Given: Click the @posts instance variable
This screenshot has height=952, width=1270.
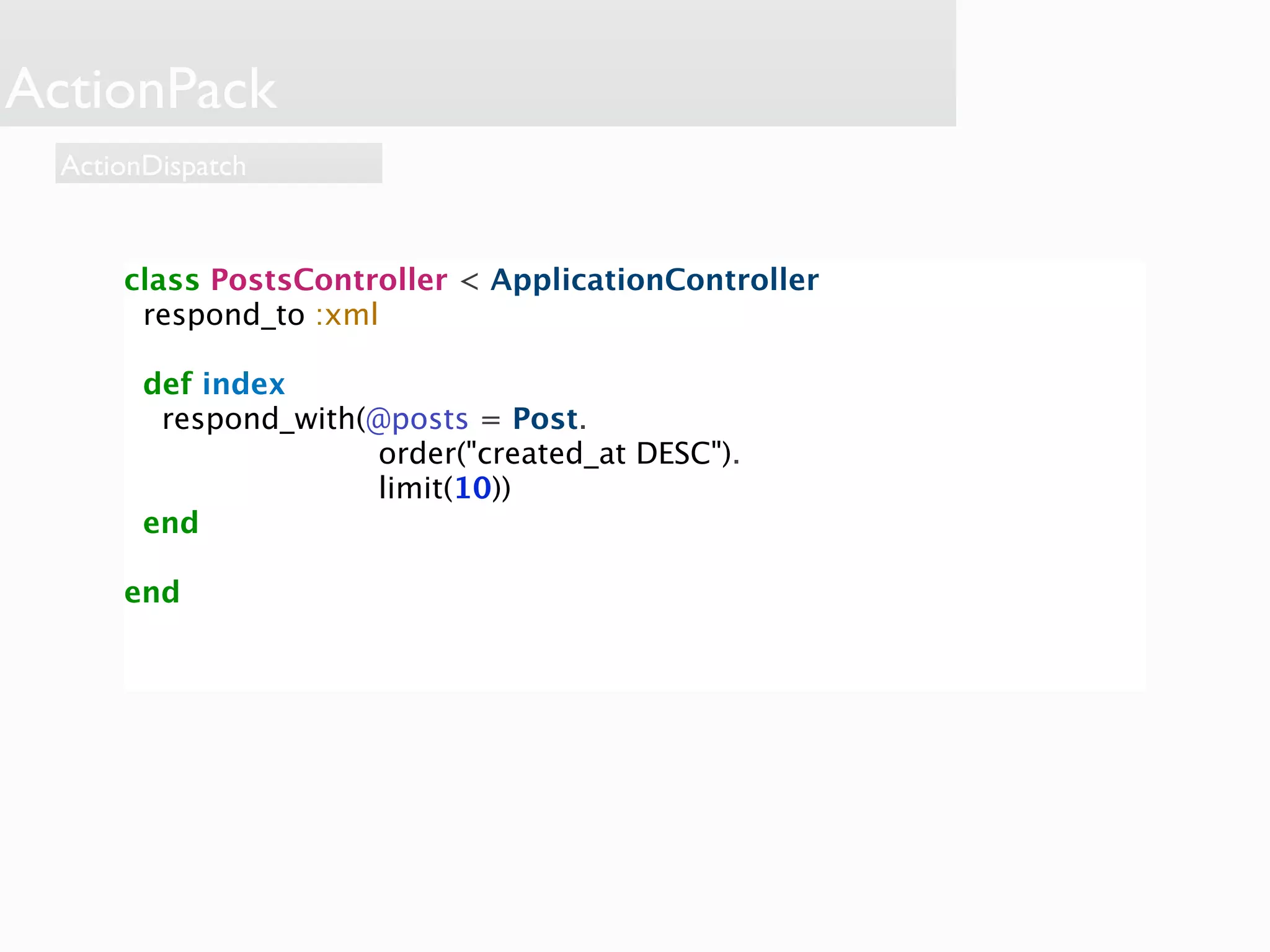Looking at the screenshot, I should click(x=417, y=420).
